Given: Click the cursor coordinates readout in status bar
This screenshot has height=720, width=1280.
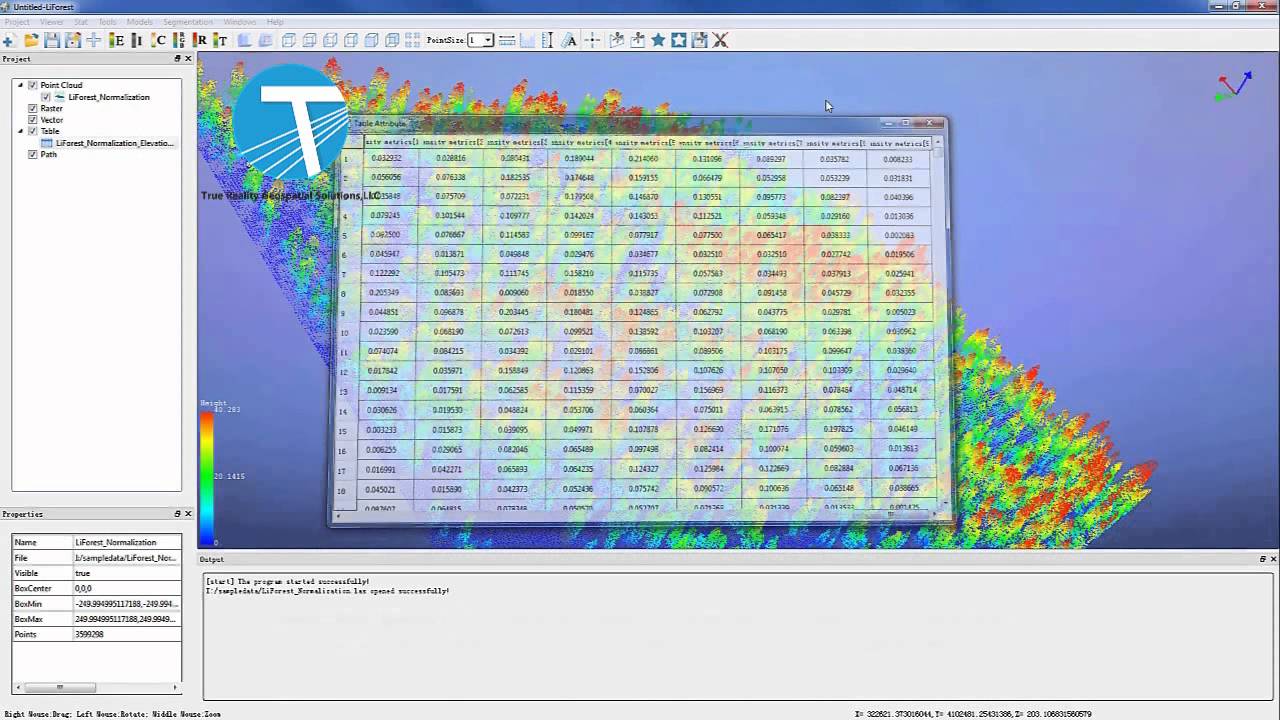Looking at the screenshot, I should point(973,714).
